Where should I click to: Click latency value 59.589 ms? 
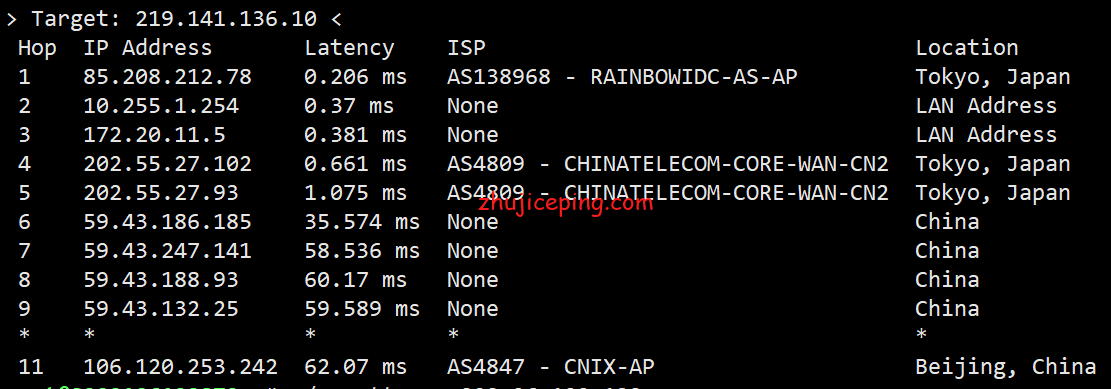coord(362,309)
